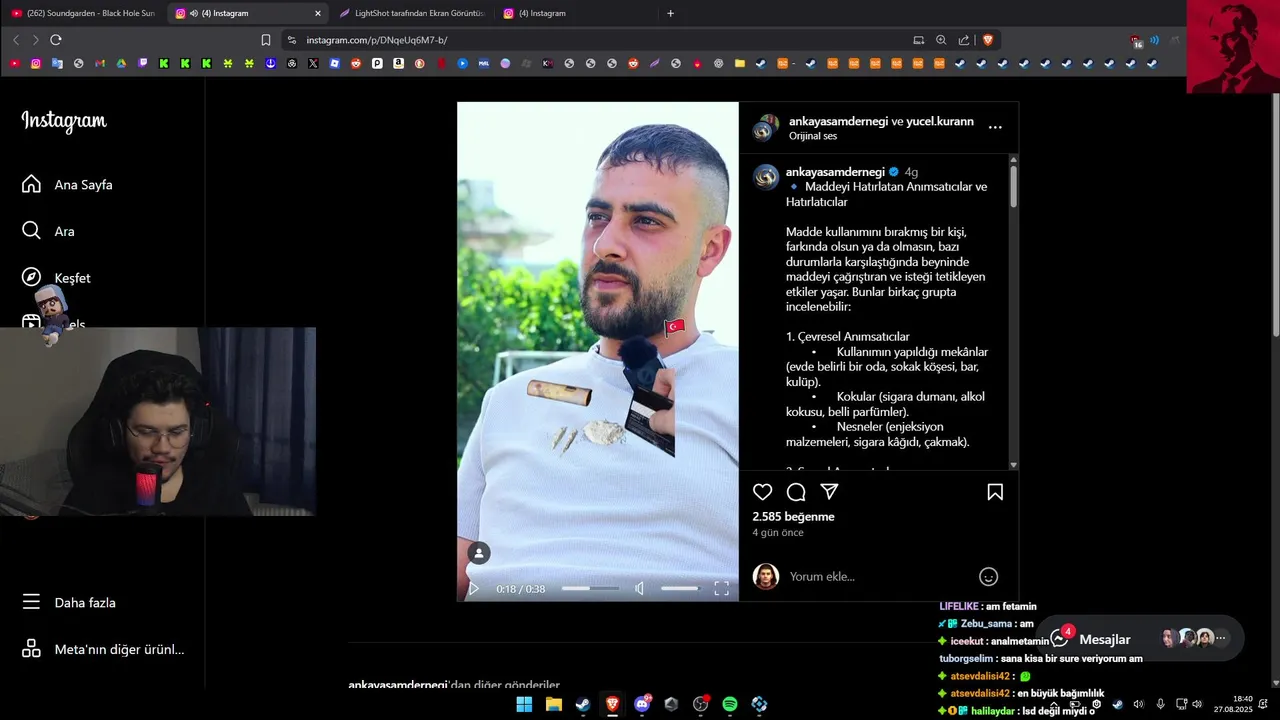
Task: Open the Mesajlar three-dot options
Action: pos(1220,638)
